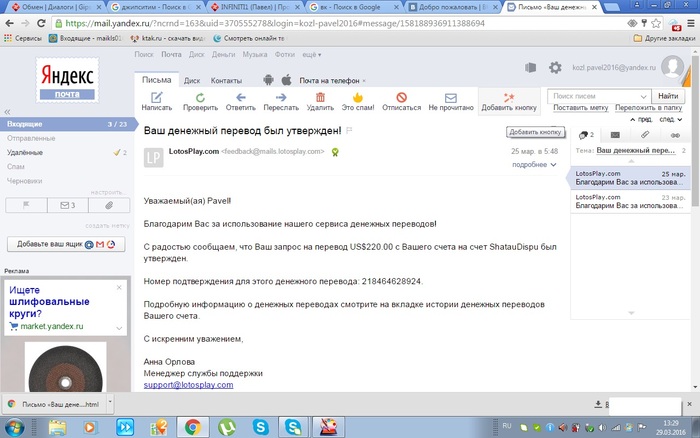Click the market.yandex.ru ad link
The height and width of the screenshot is (438, 700).
(52, 326)
